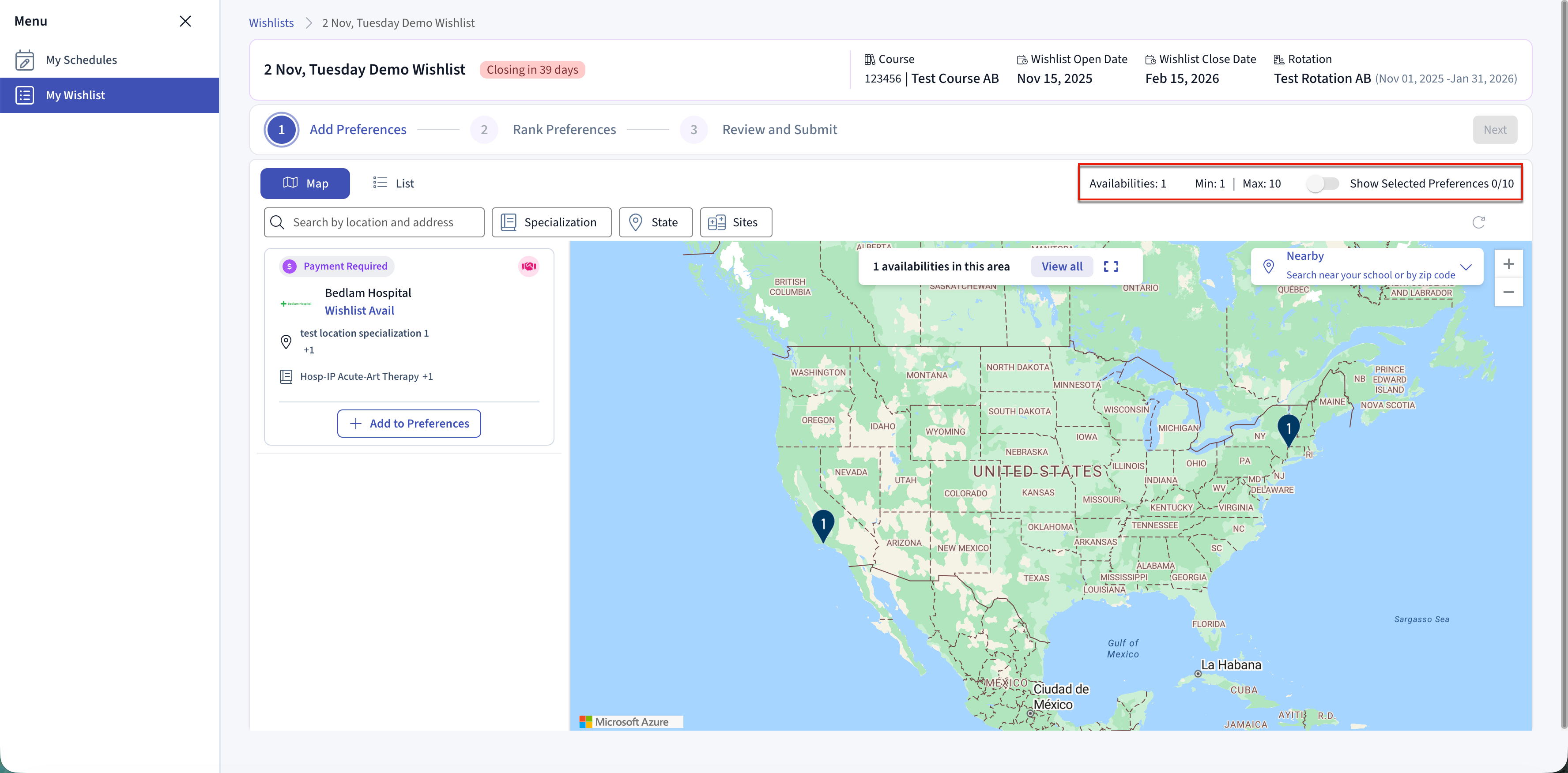
Task: Open the State filter dropdown
Action: click(x=655, y=223)
